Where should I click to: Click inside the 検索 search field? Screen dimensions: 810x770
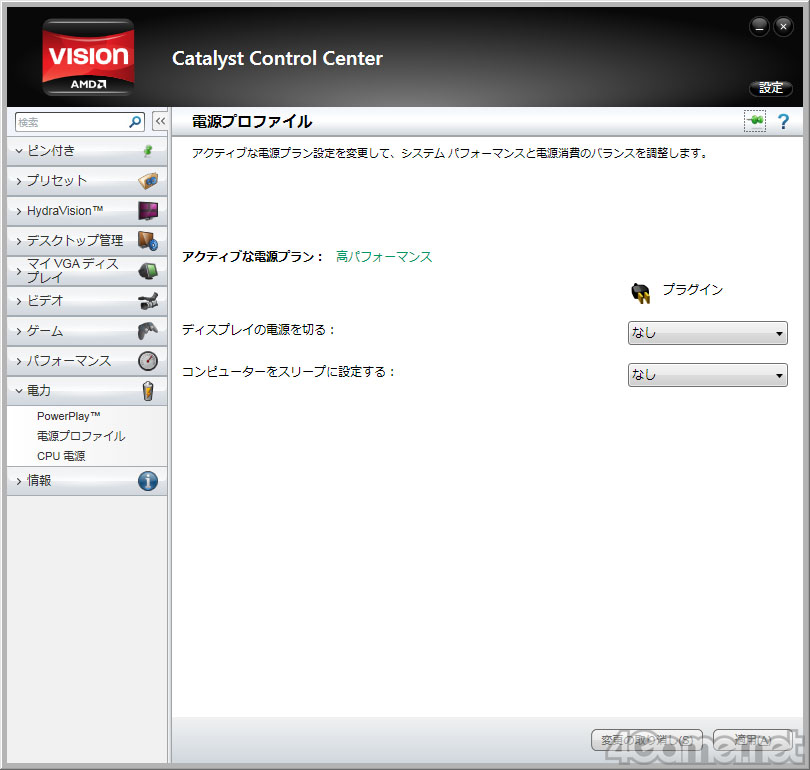tap(70, 122)
